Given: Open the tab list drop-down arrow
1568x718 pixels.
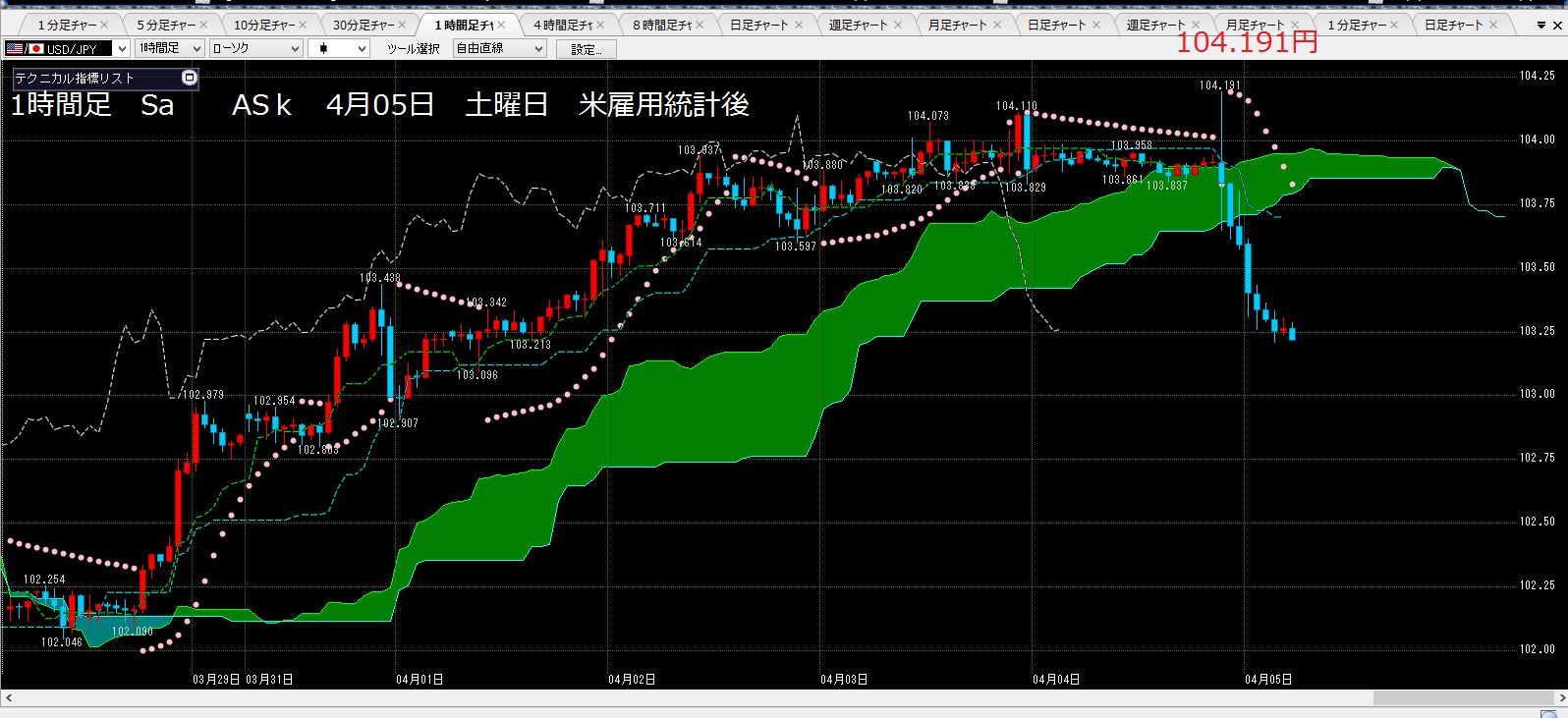Looking at the screenshot, I should point(1540,26).
